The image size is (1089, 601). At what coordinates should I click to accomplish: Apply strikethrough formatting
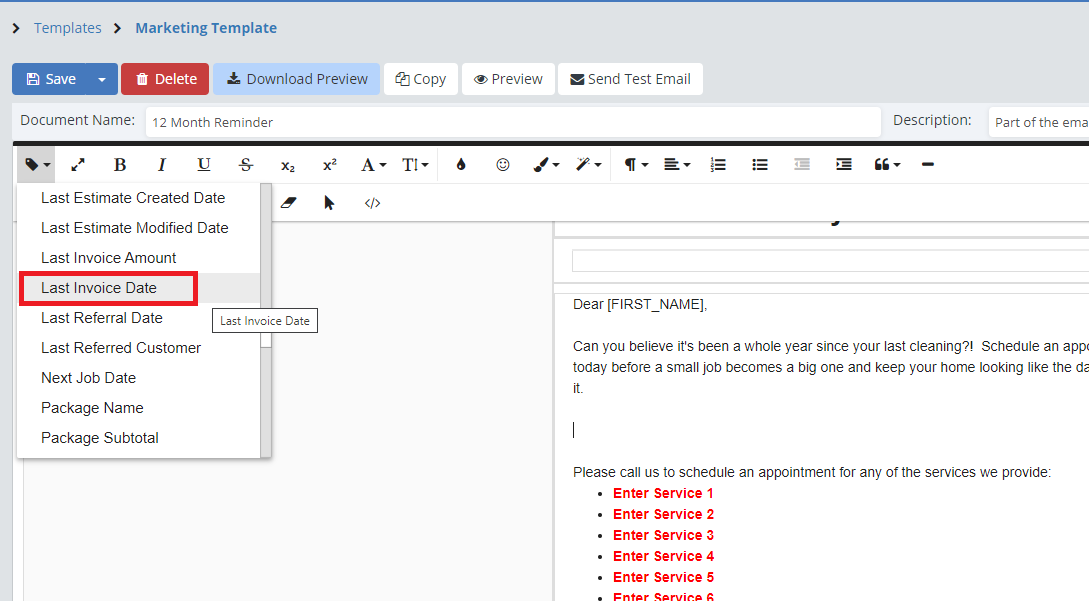pos(246,165)
